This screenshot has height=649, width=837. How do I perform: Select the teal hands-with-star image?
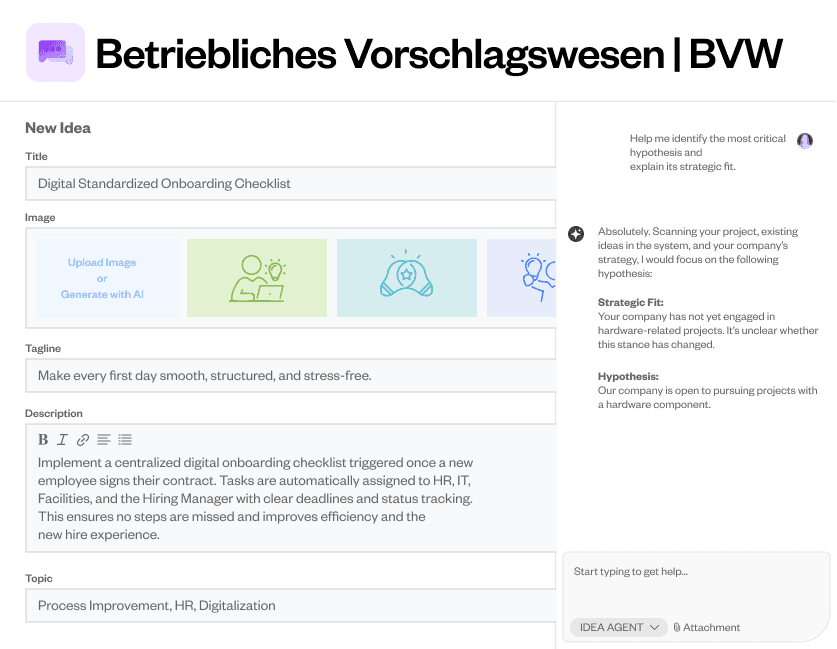pyautogui.click(x=407, y=278)
